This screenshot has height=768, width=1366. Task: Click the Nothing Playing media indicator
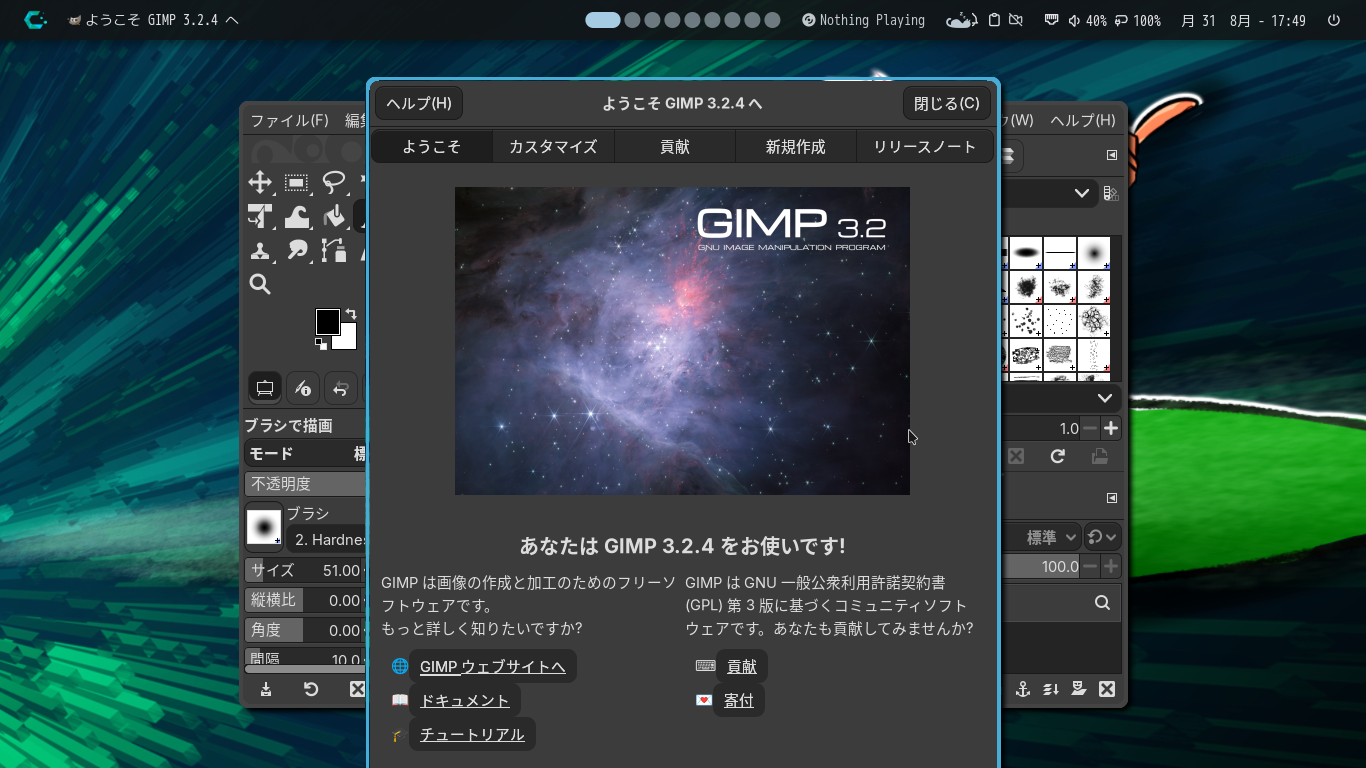pyautogui.click(x=863, y=20)
